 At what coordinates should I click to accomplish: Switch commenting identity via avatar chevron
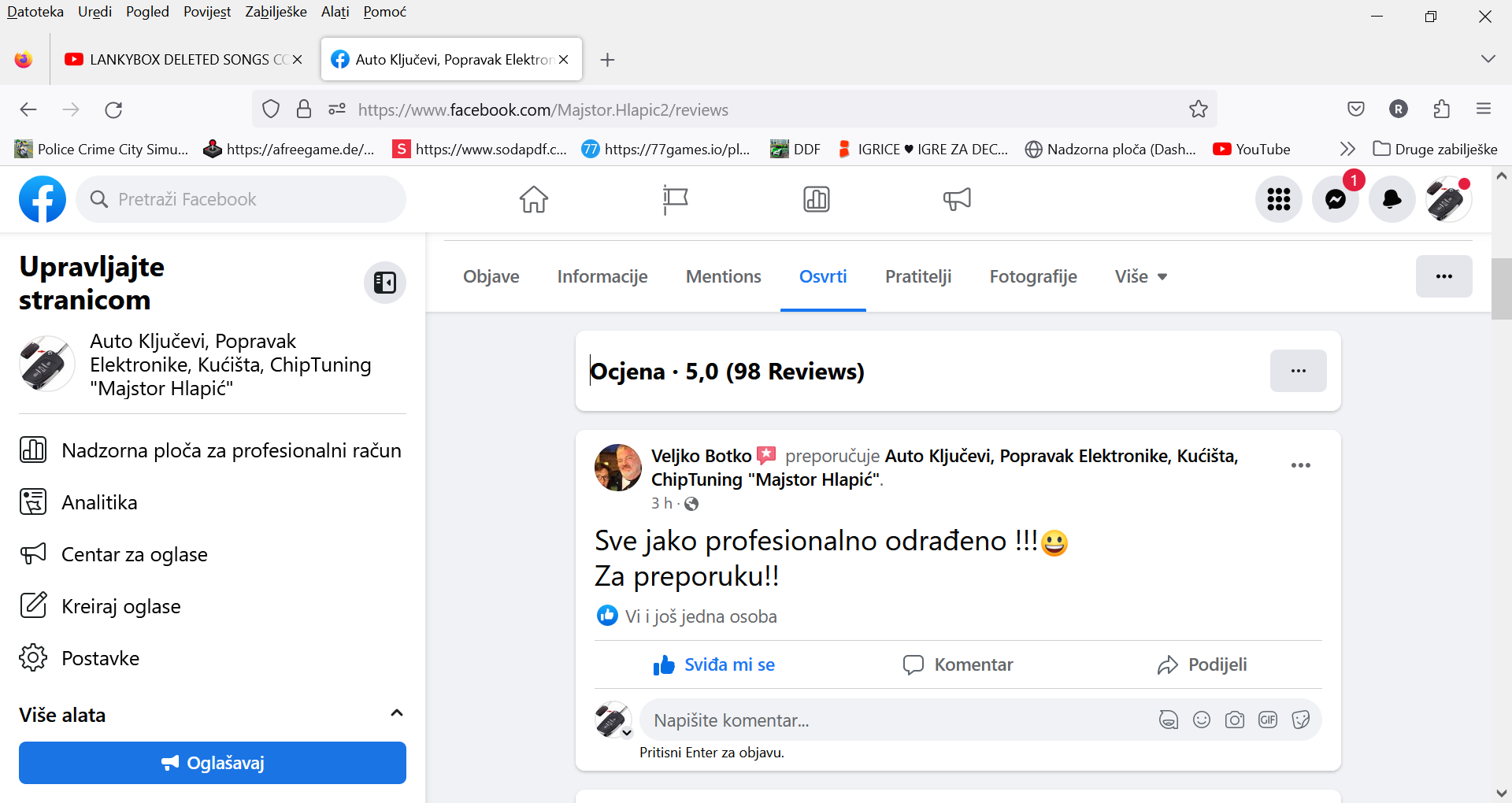(x=627, y=733)
